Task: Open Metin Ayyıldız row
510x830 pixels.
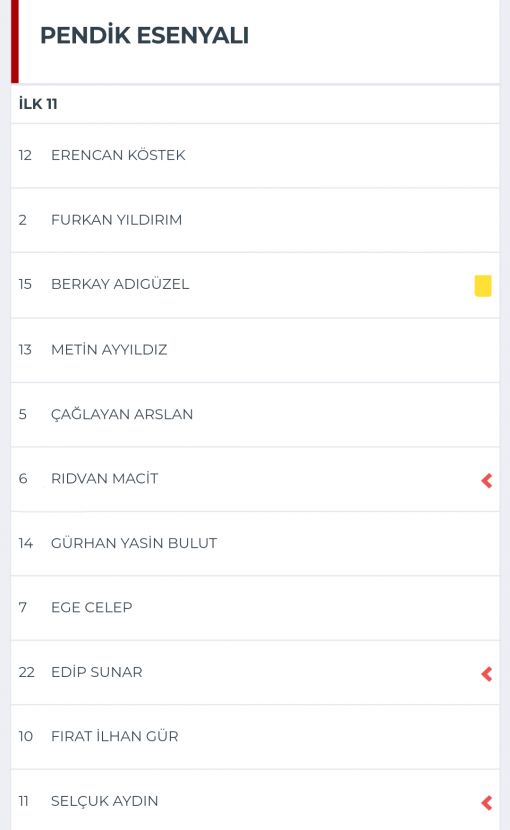Action: (255, 349)
